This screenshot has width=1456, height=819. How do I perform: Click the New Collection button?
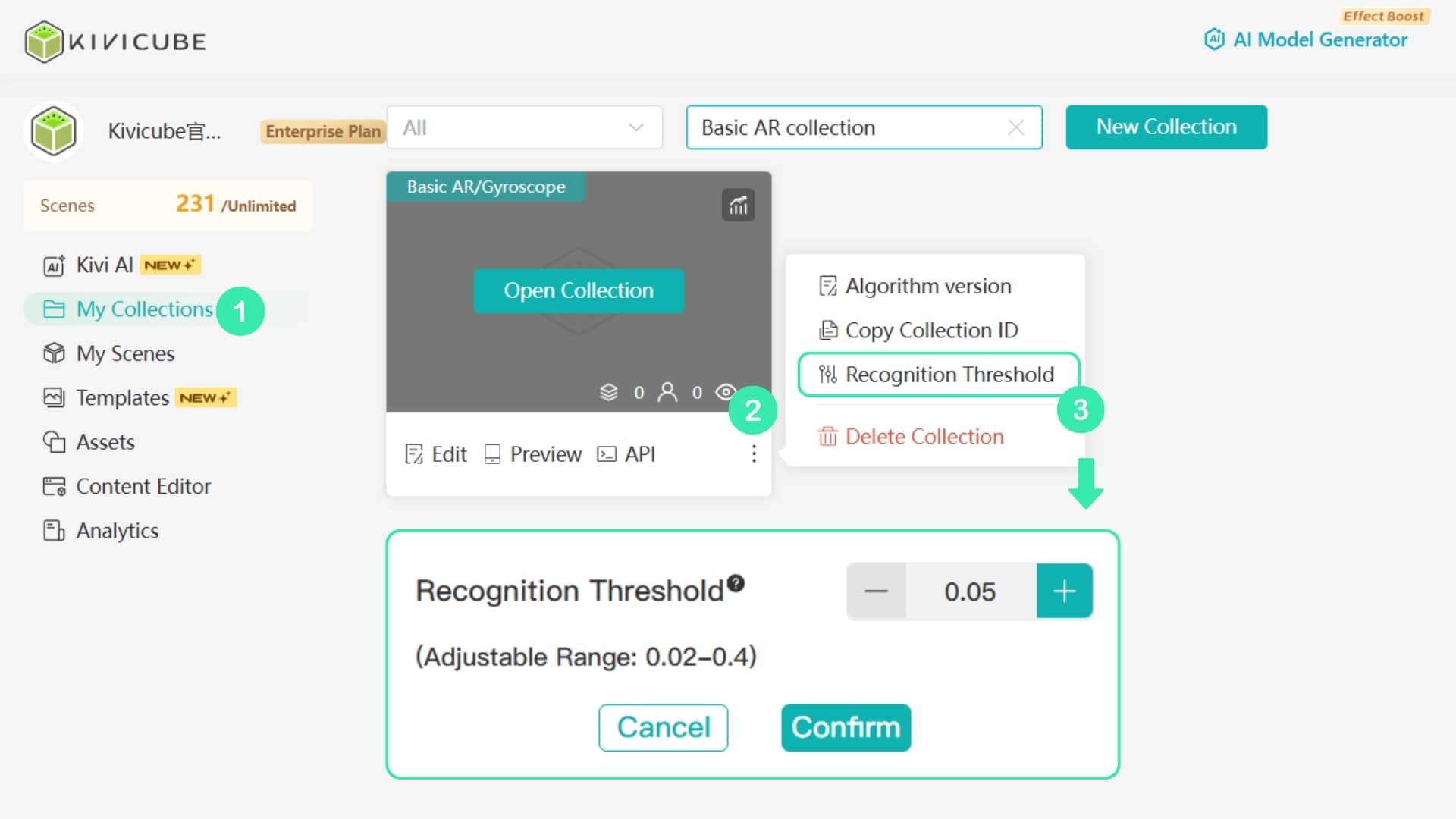[x=1166, y=127]
